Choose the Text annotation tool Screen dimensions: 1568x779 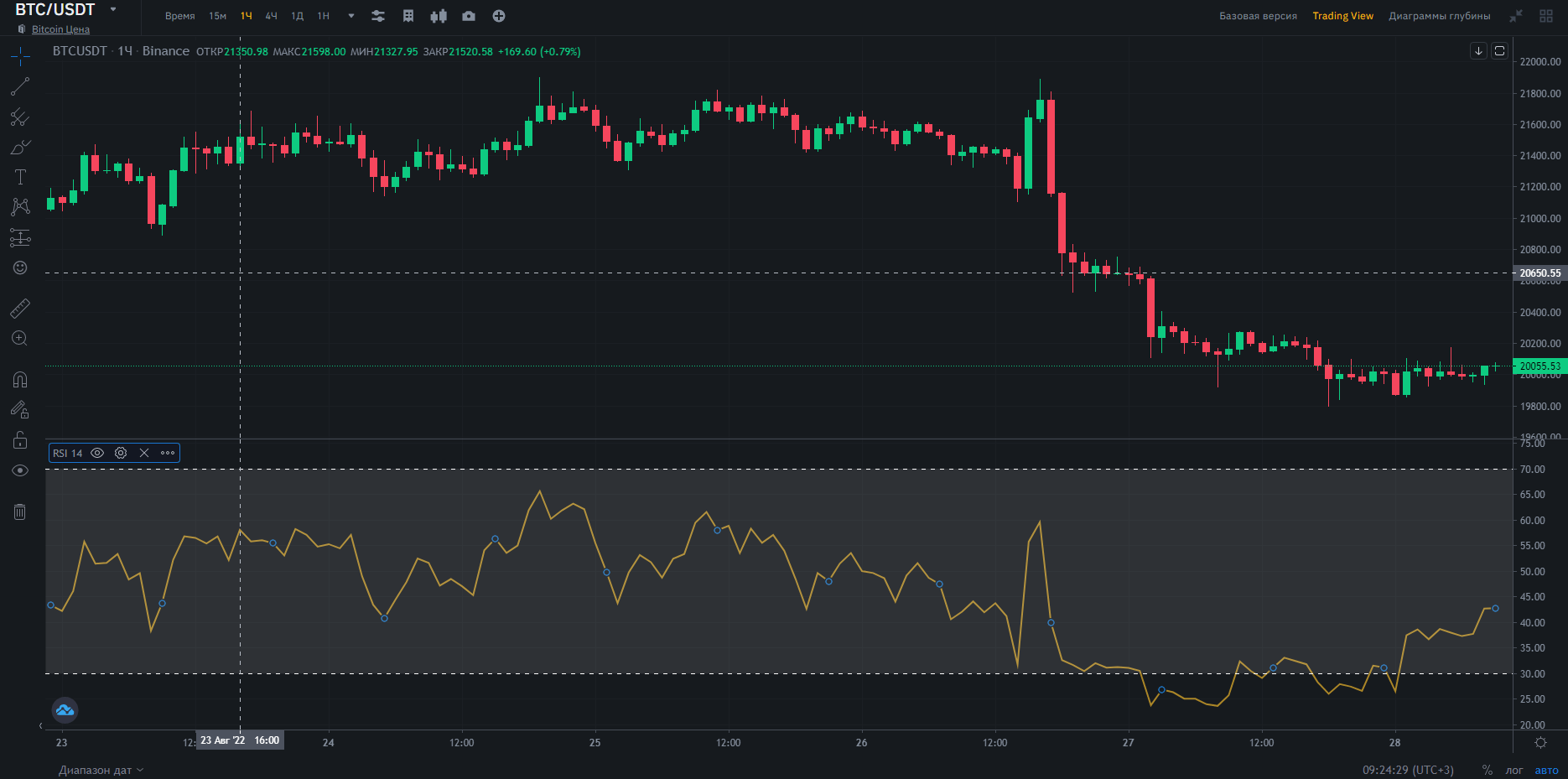point(20,177)
